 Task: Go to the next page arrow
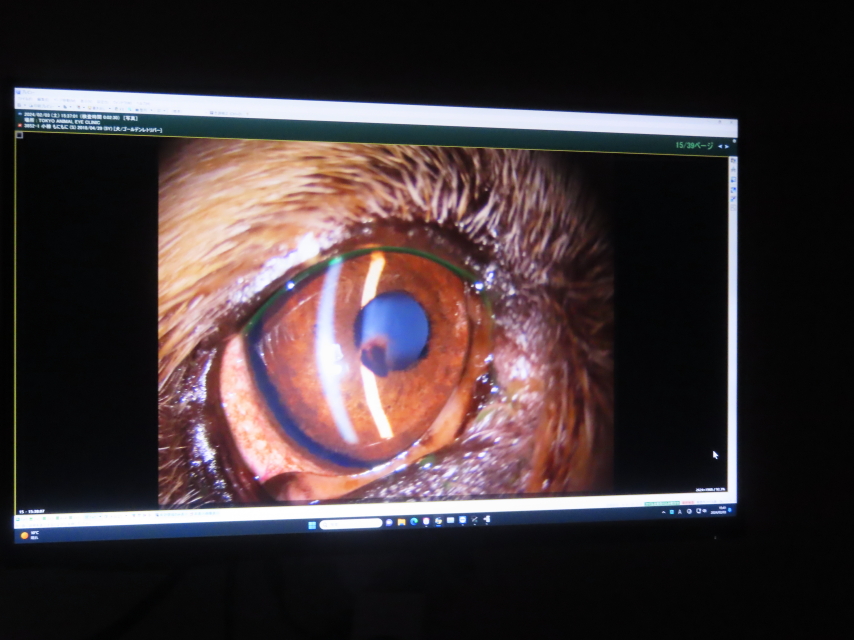click(727, 147)
